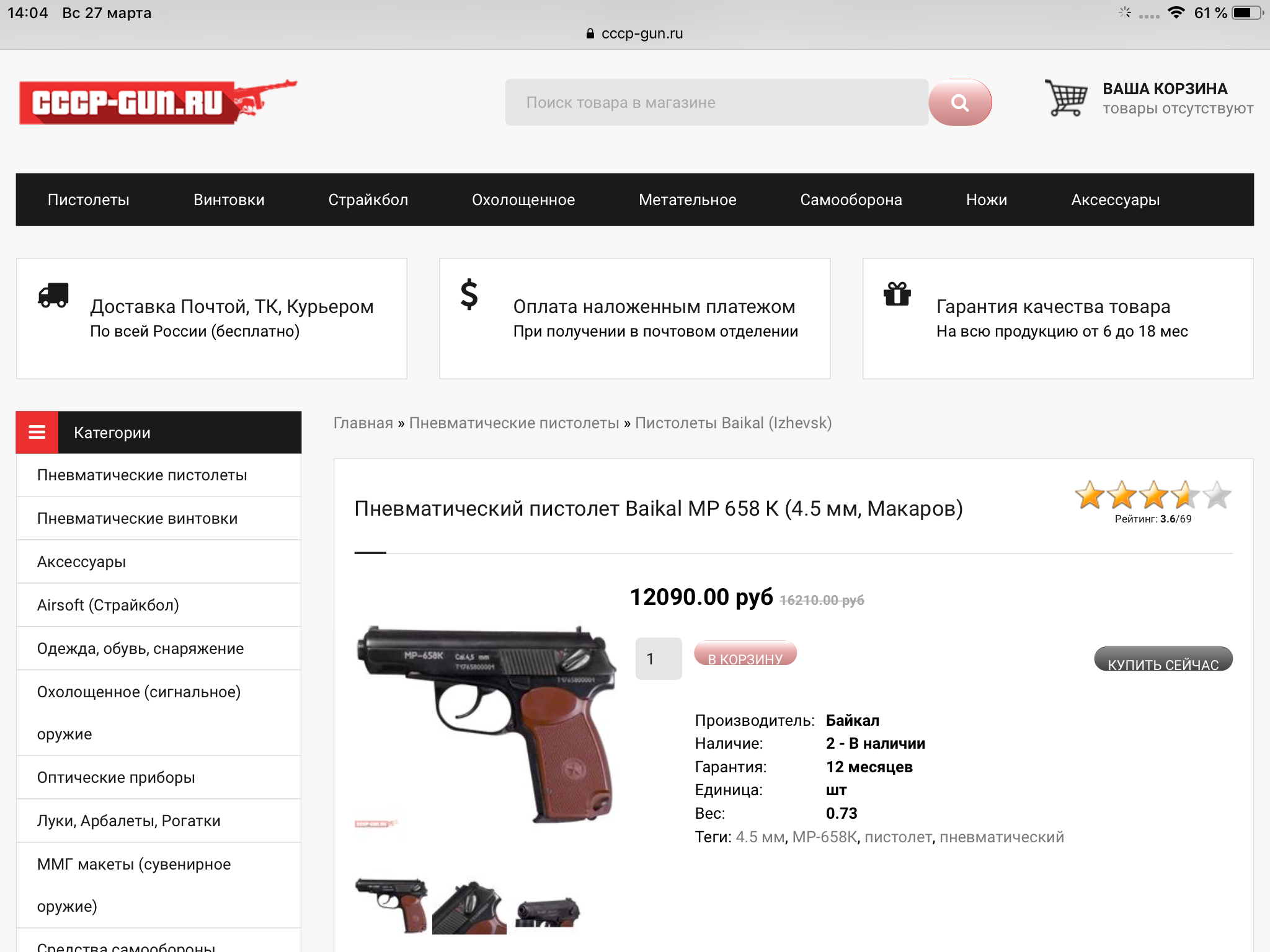The image size is (1270, 952).
Task: Add the product with В КОРЗИНУ button
Action: pos(745,654)
